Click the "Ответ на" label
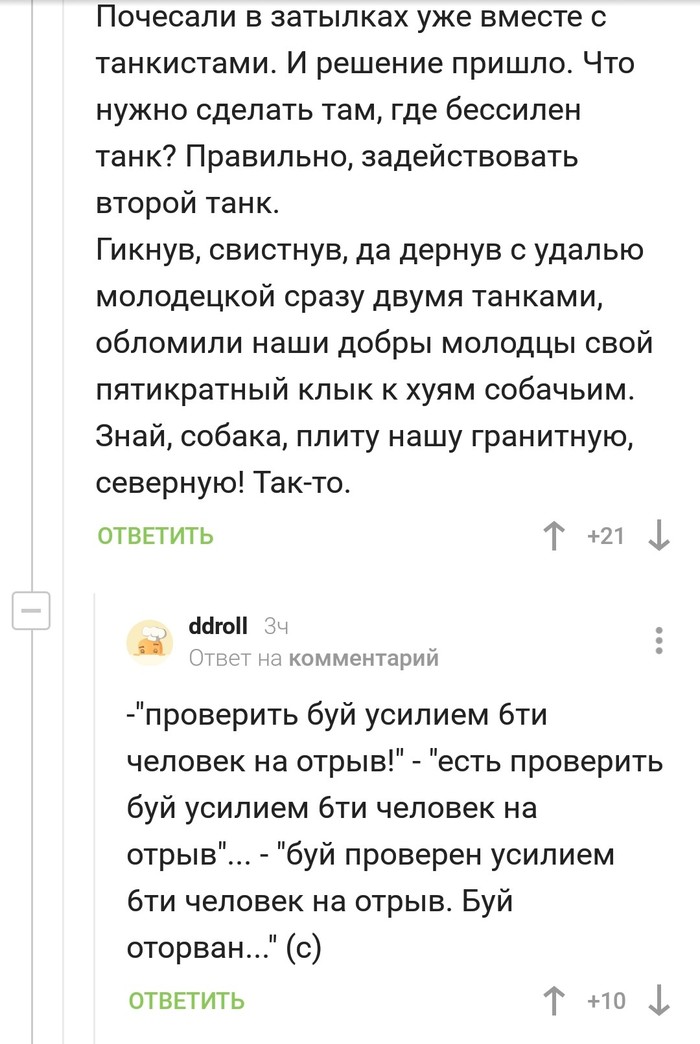The height and width of the screenshot is (1044, 700). click(236, 658)
